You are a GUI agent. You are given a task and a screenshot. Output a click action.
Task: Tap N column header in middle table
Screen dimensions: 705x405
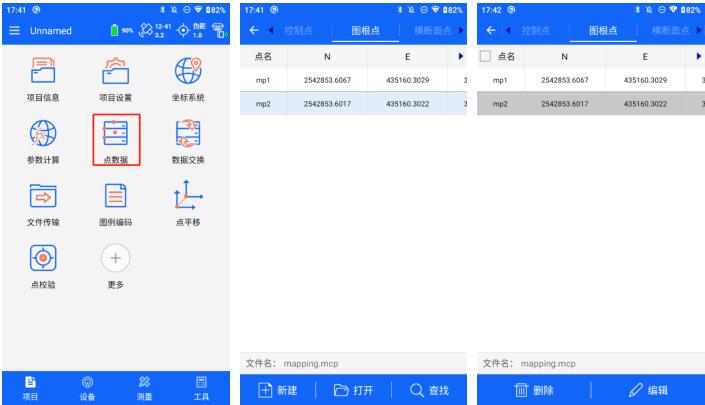(327, 57)
